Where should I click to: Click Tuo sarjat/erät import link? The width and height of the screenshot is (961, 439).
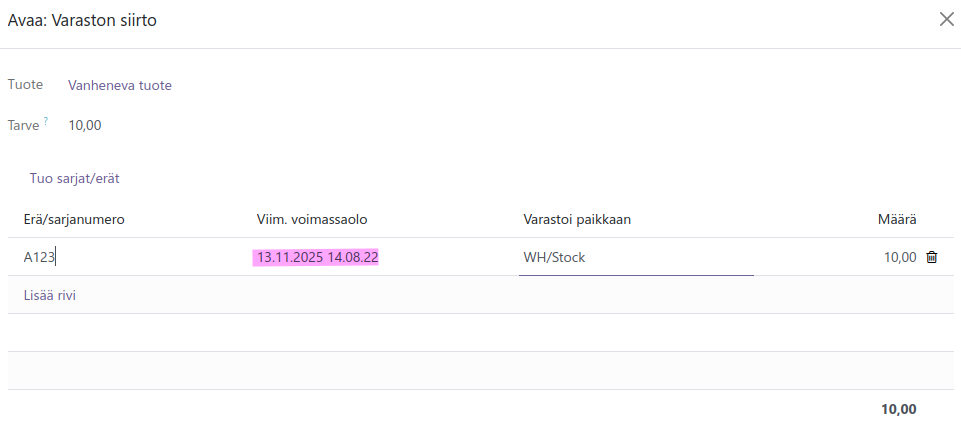[x=75, y=178]
